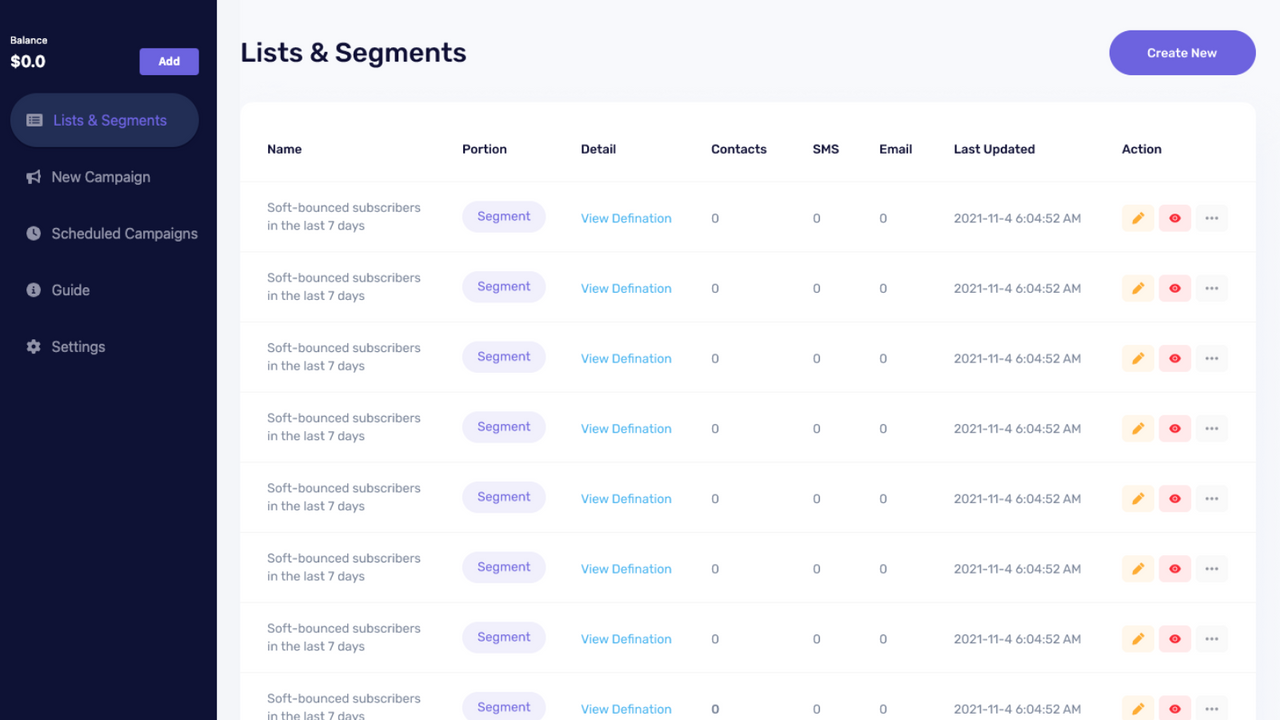Open Settings using the gear icon
1280x720 pixels.
click(x=33, y=346)
